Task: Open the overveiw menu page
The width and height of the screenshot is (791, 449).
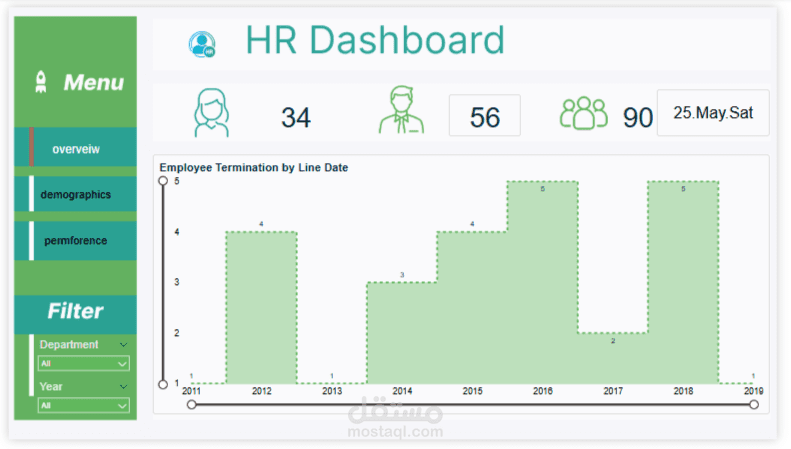Action: coord(76,147)
